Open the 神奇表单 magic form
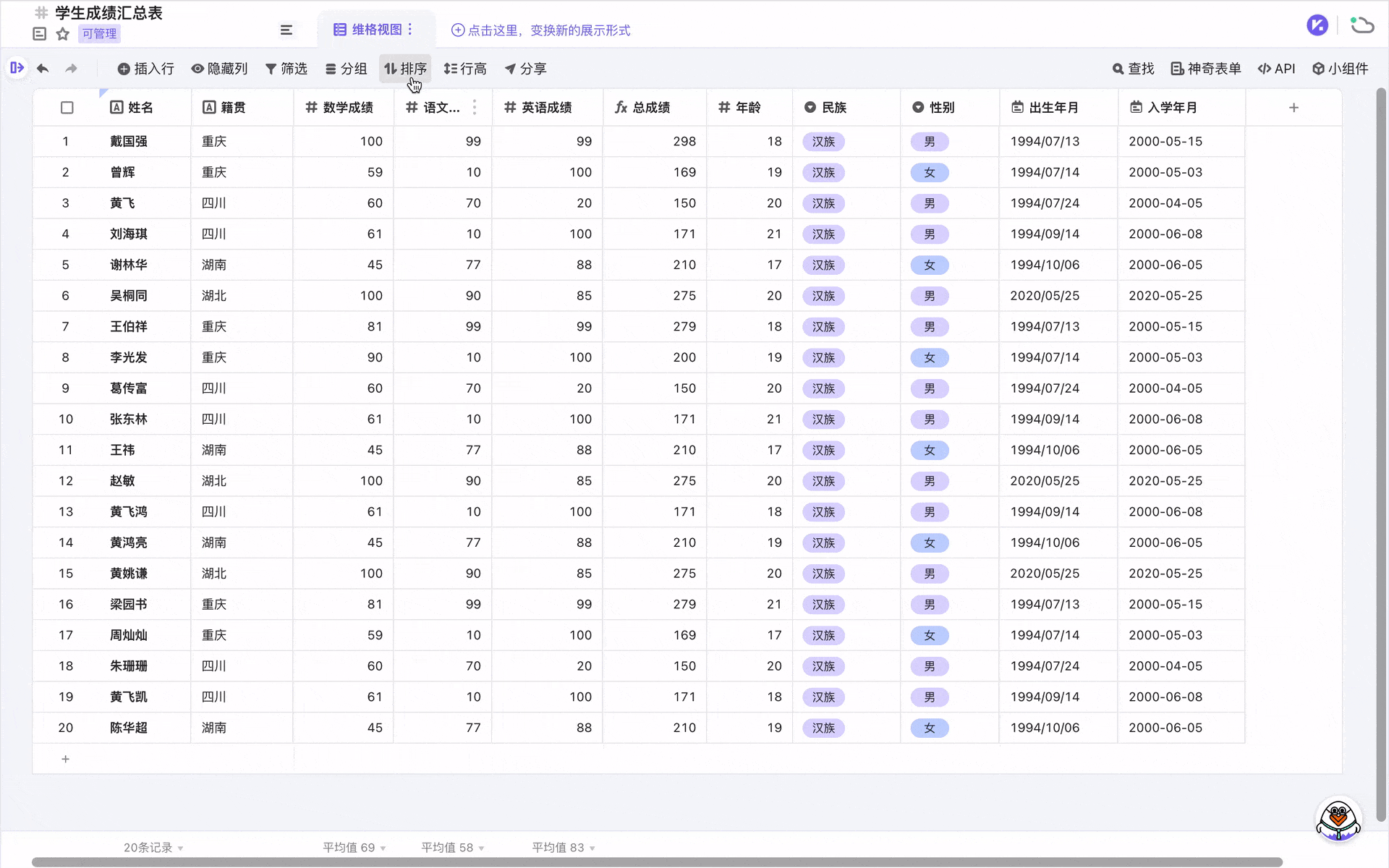The width and height of the screenshot is (1389, 868). tap(1205, 69)
